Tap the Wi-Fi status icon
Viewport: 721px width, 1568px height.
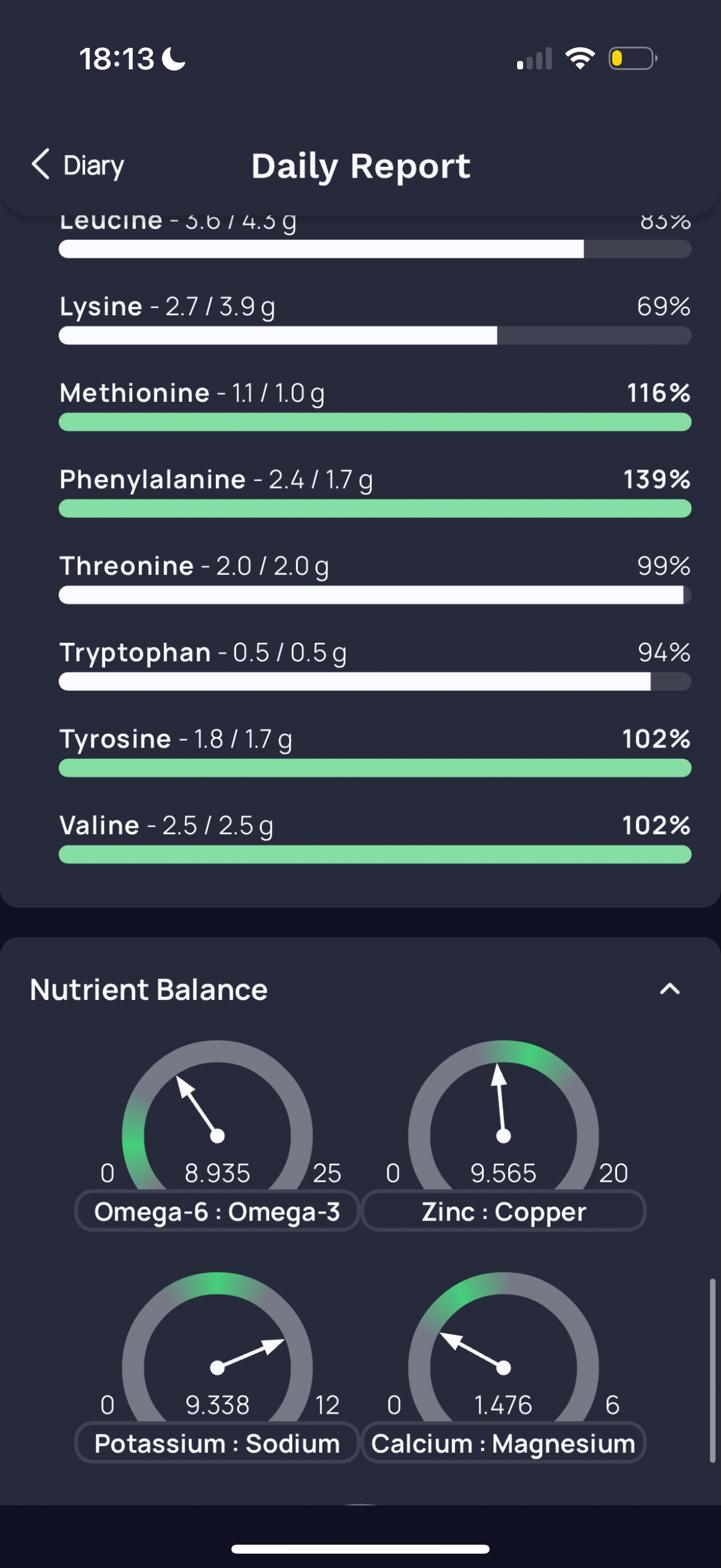(x=580, y=59)
